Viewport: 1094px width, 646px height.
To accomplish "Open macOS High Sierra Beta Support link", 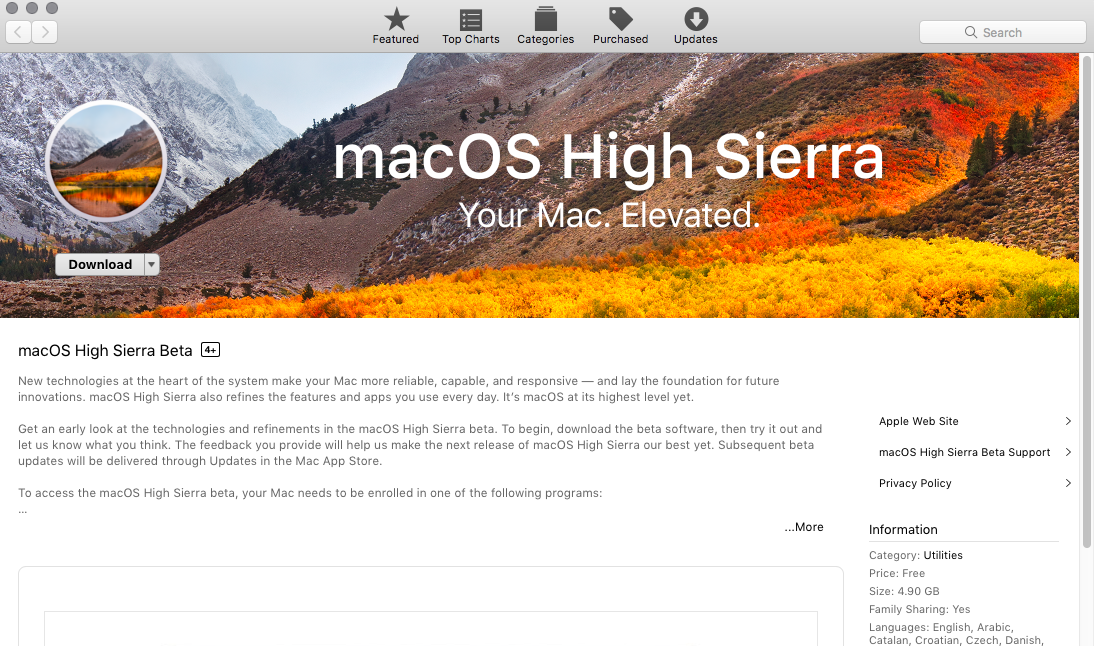I will pos(964,452).
